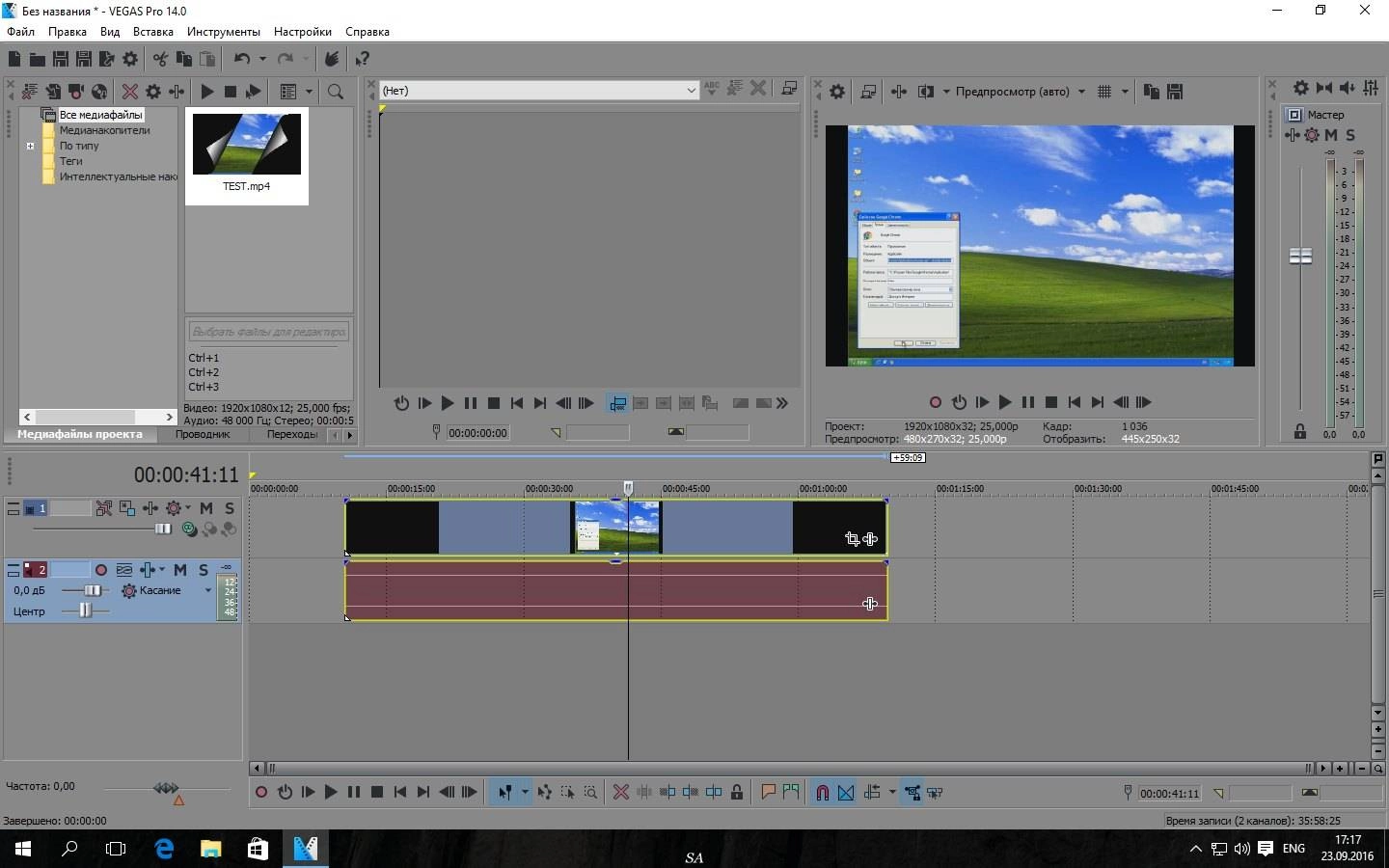This screenshot has height=868, width=1389.
Task: Play timeline from bottom transport bar
Action: pos(331,793)
